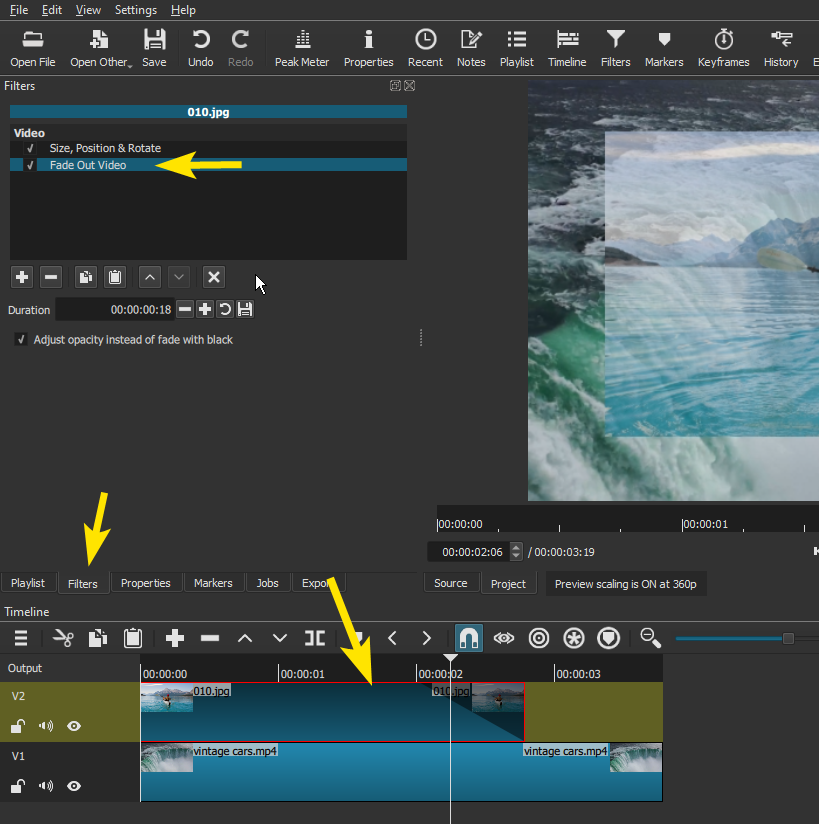Disable the Size, Position & Rotate filter checkbox
This screenshot has height=824, width=819.
tap(30, 148)
